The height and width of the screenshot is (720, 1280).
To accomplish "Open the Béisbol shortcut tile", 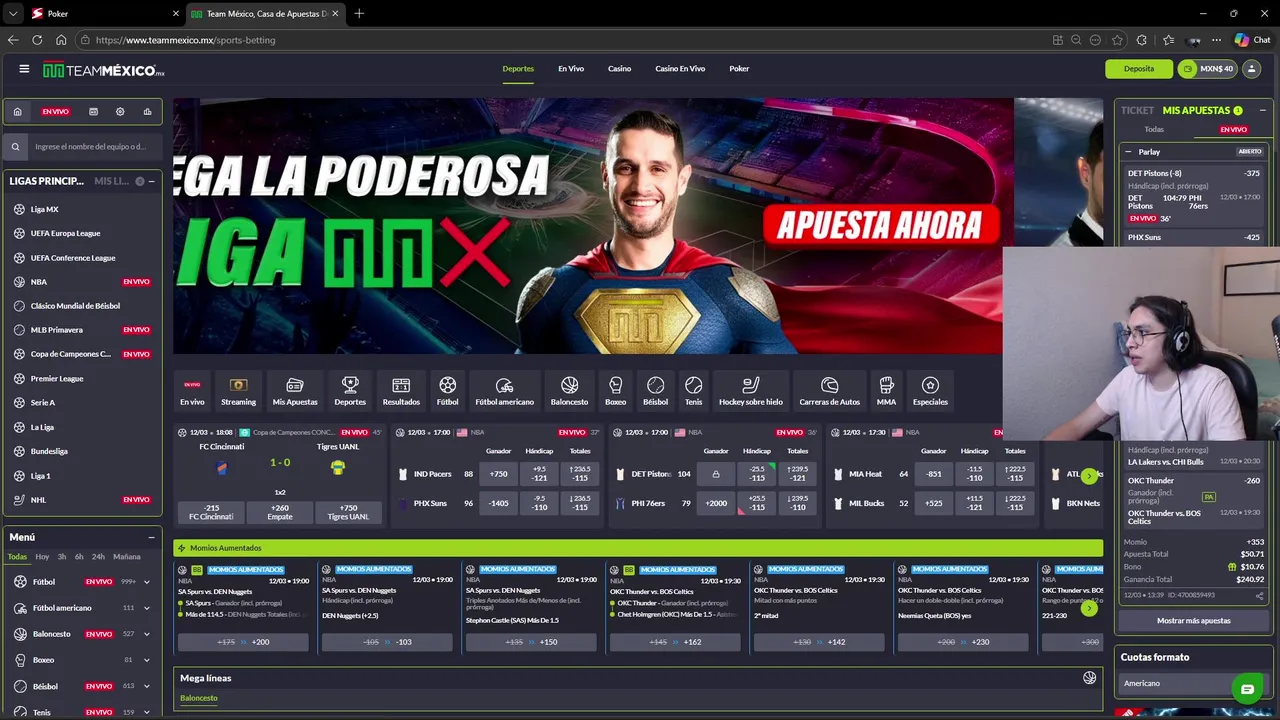I will tap(655, 391).
